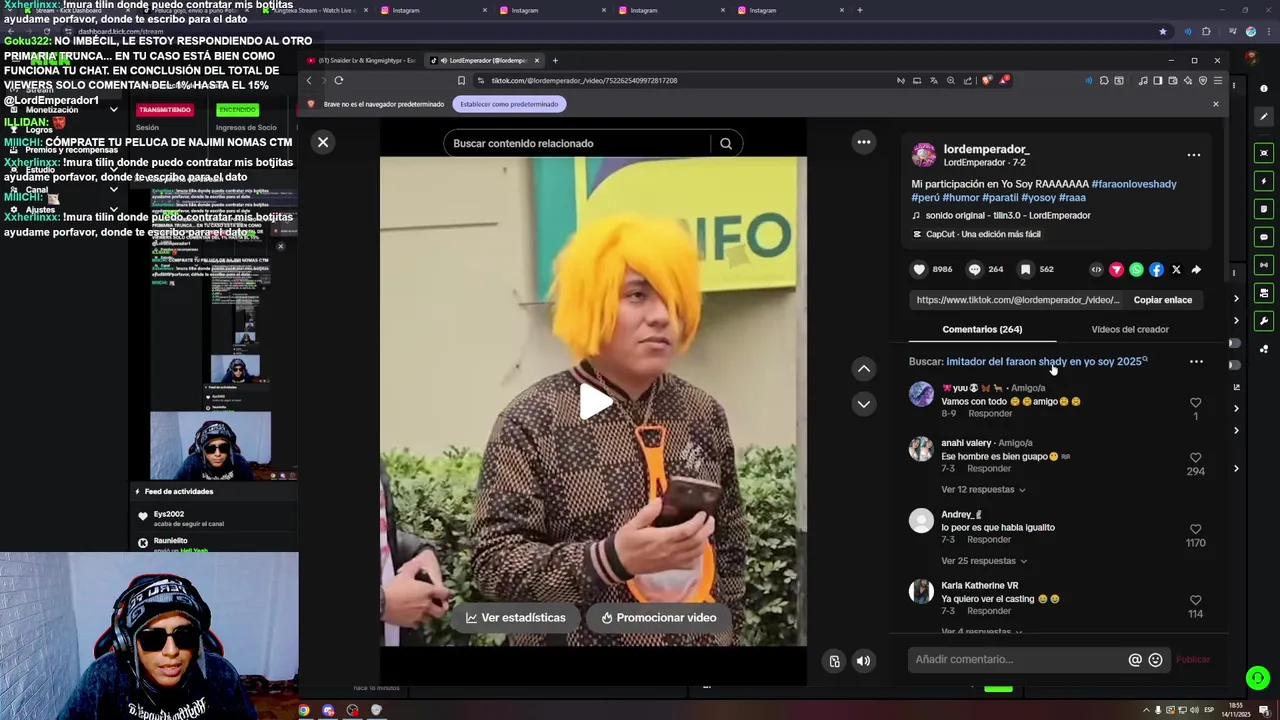Viewport: 1280px width, 720px height.
Task: Click Promocionar video button
Action: pos(659,618)
